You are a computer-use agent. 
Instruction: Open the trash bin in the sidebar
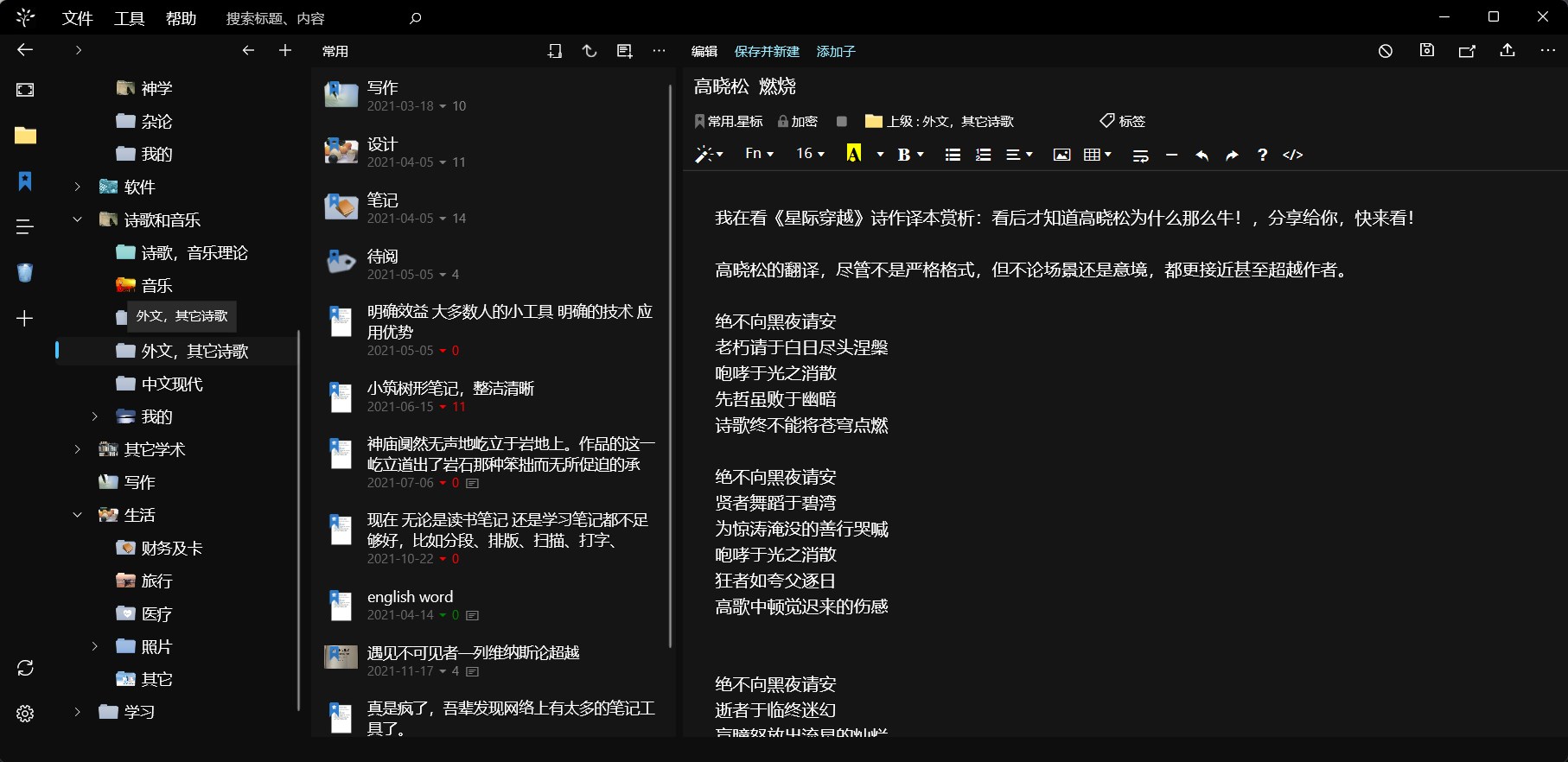pyautogui.click(x=25, y=272)
